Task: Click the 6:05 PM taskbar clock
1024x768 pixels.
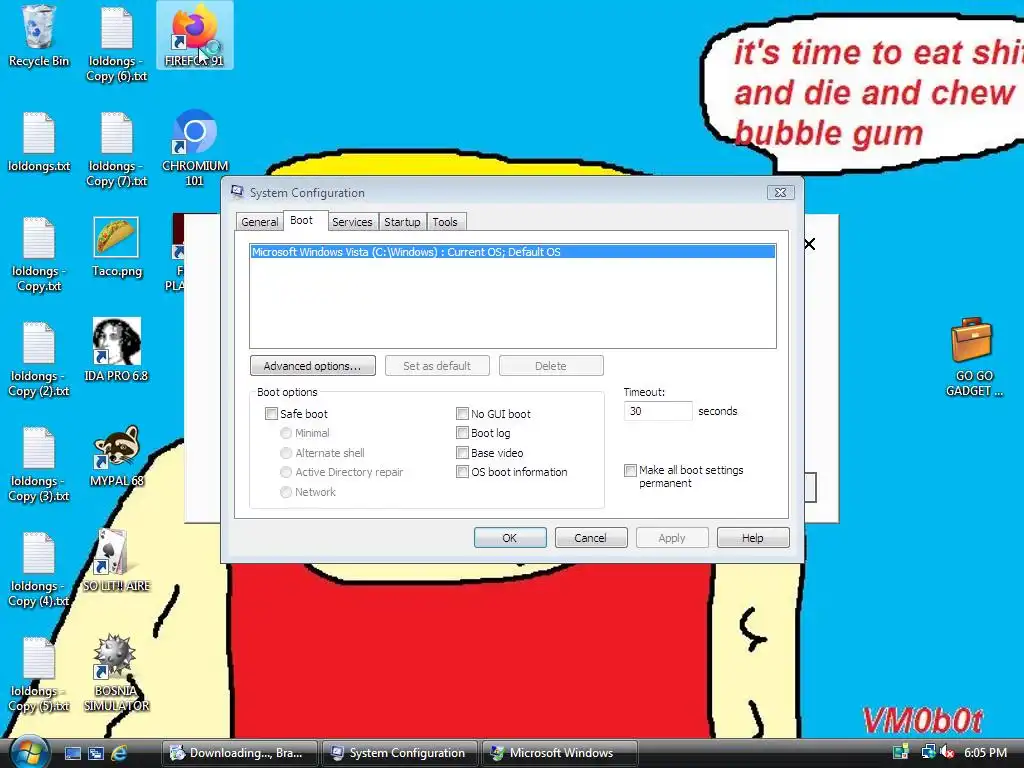Action: point(985,753)
